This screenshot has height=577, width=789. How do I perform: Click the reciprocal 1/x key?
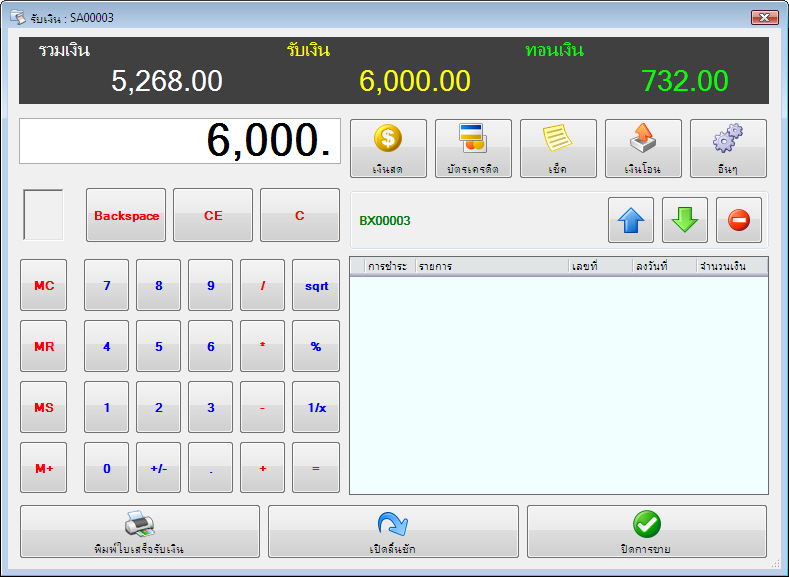316,407
